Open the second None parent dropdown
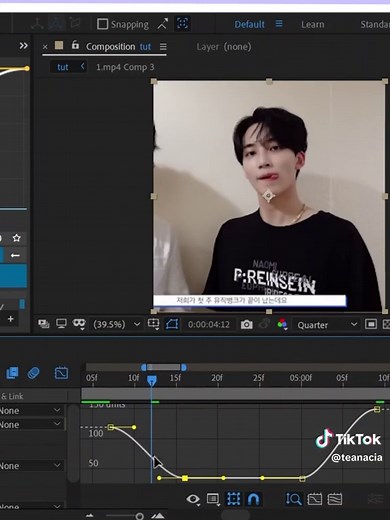 tap(31, 425)
